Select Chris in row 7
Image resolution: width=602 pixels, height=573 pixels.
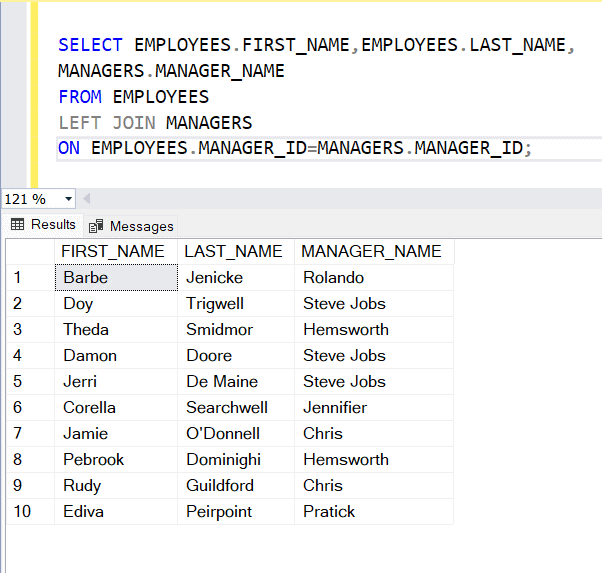coord(374,434)
